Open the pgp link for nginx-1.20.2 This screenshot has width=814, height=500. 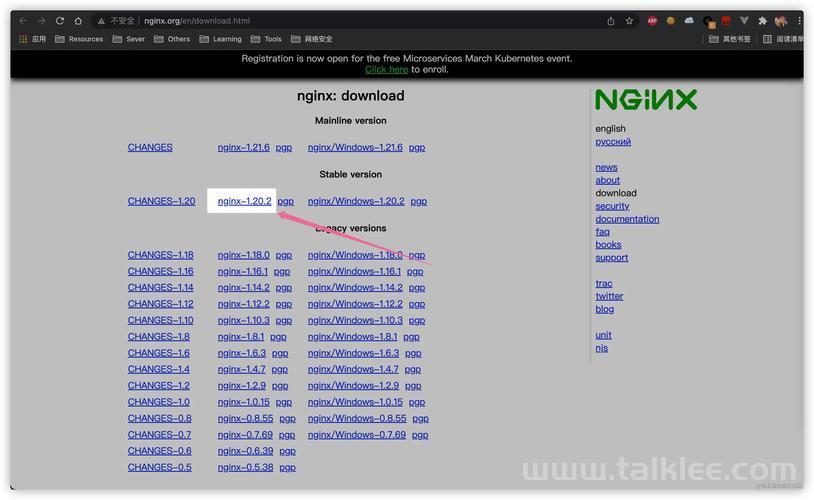click(286, 201)
